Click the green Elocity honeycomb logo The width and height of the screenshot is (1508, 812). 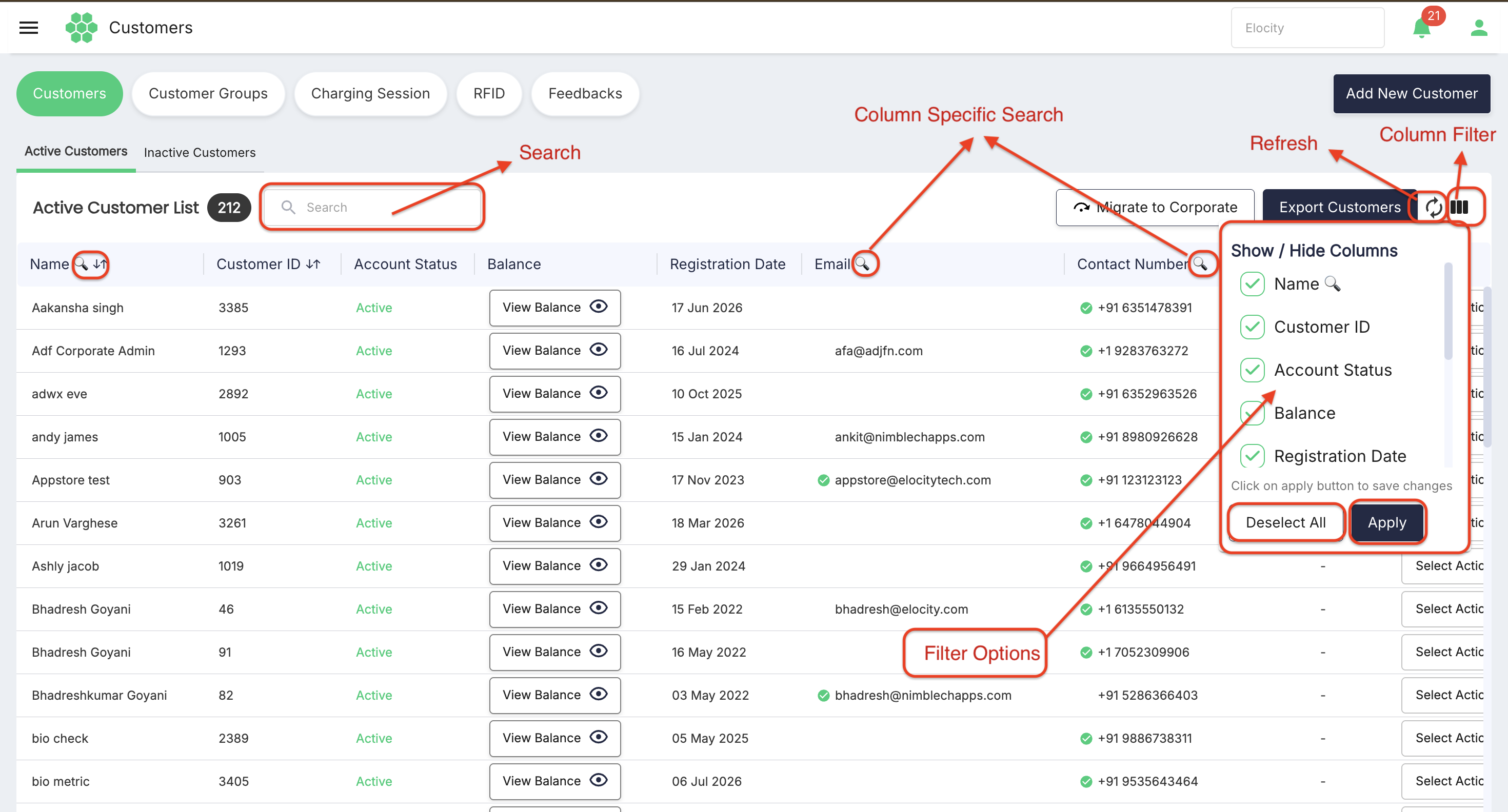(82, 28)
